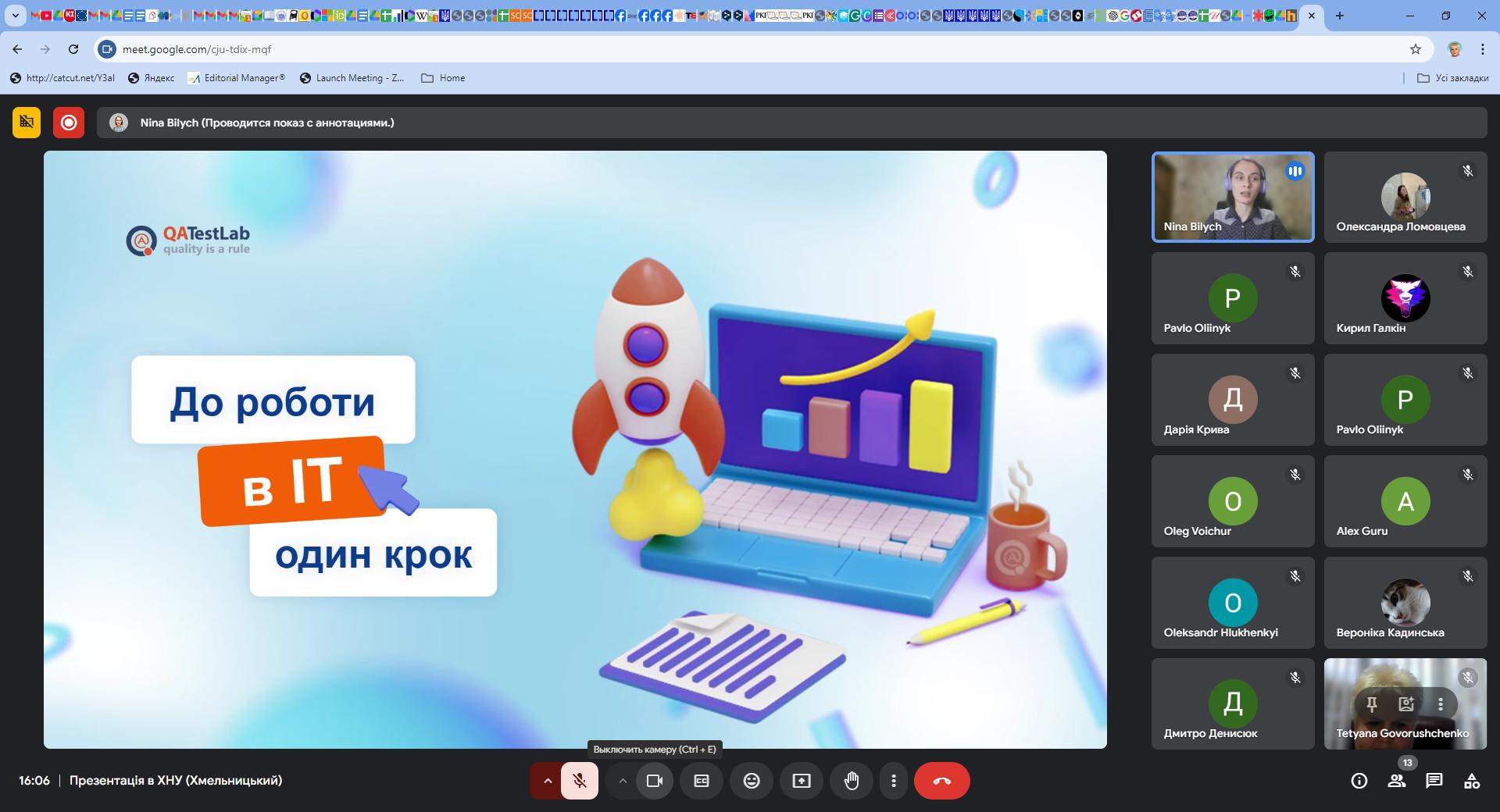
Task: Open the tab search dropdown in Chrome
Action: coord(15,16)
